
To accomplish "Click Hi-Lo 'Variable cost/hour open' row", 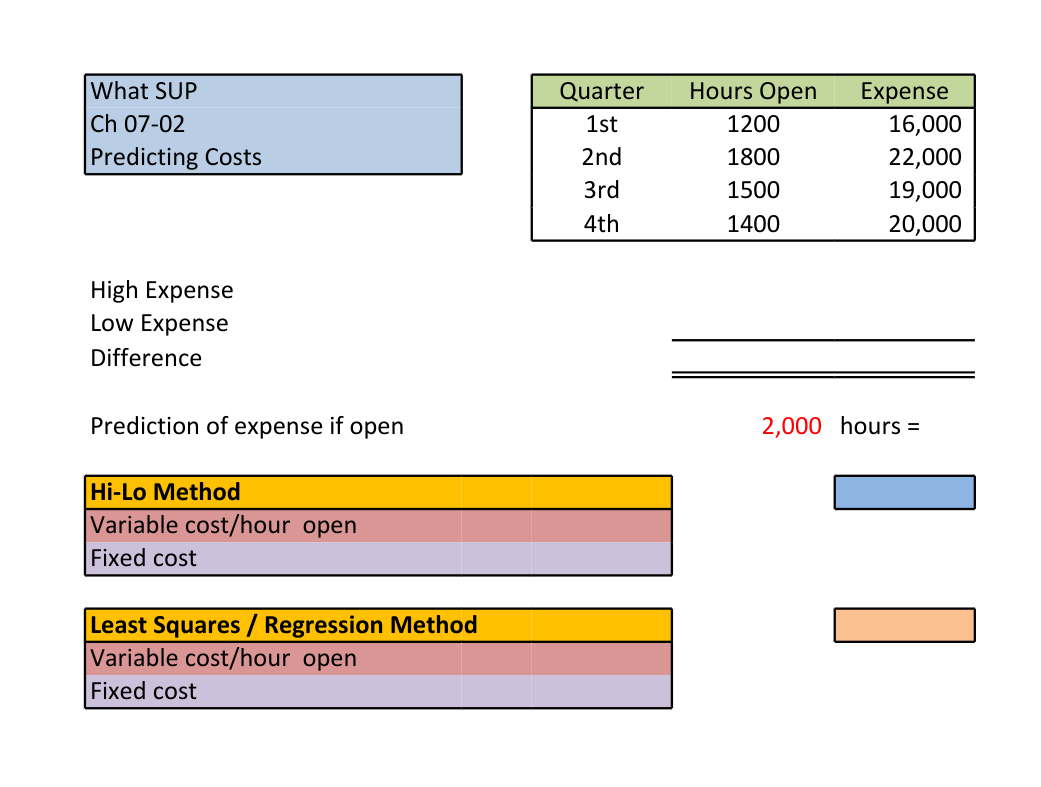I will coord(378,525).
